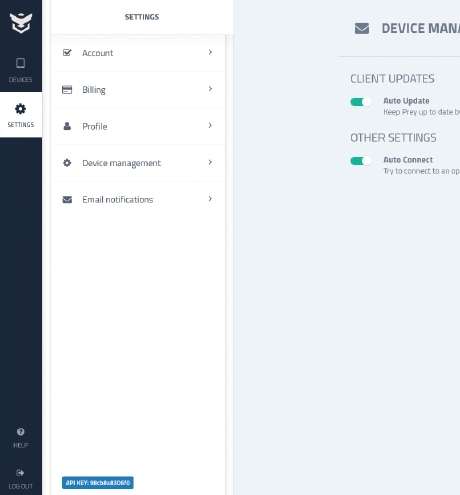Image resolution: width=460 pixels, height=495 pixels.
Task: Click the Profile person icon
Action: point(67,126)
